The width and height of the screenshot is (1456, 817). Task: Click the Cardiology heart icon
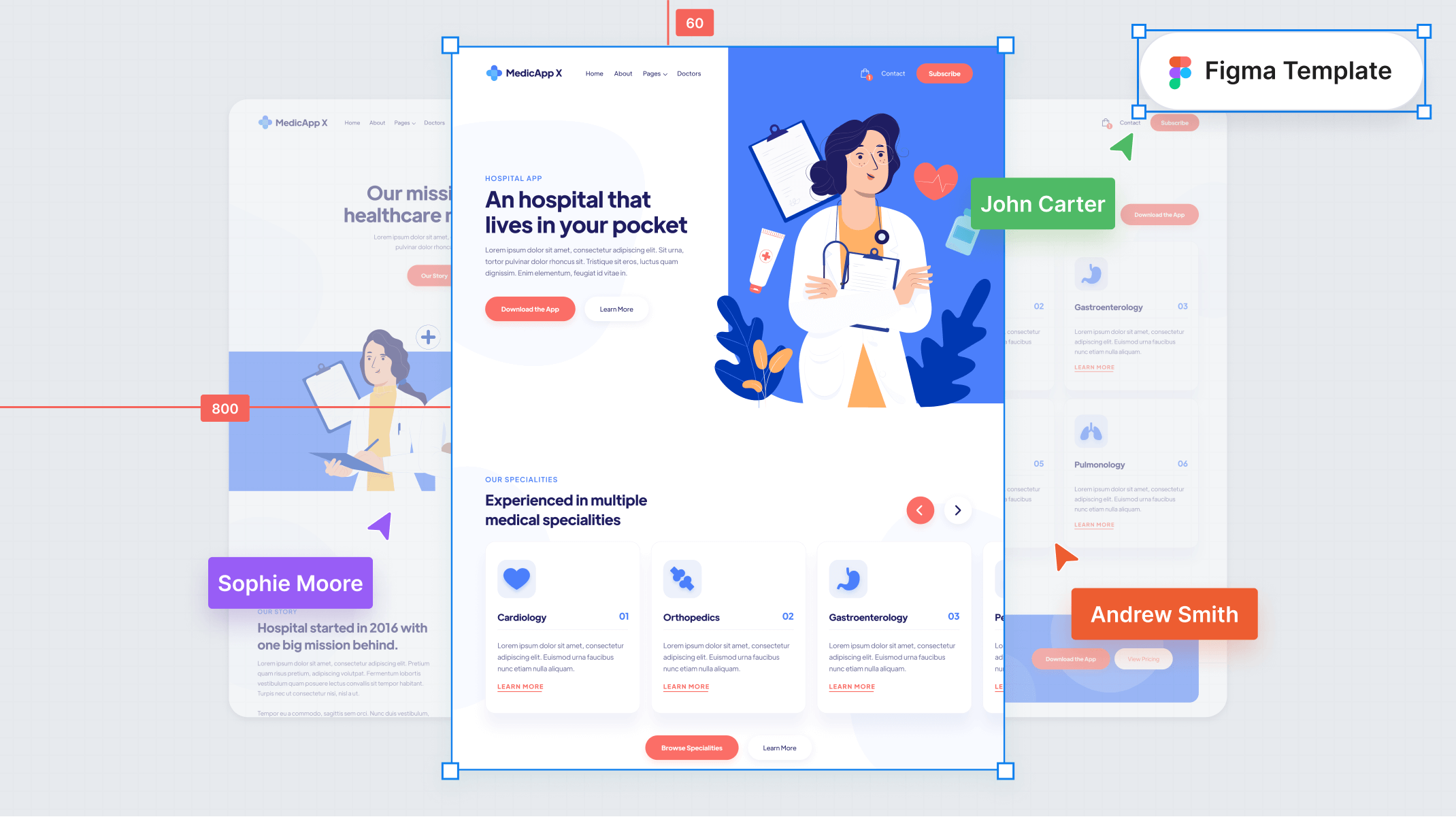click(x=516, y=578)
